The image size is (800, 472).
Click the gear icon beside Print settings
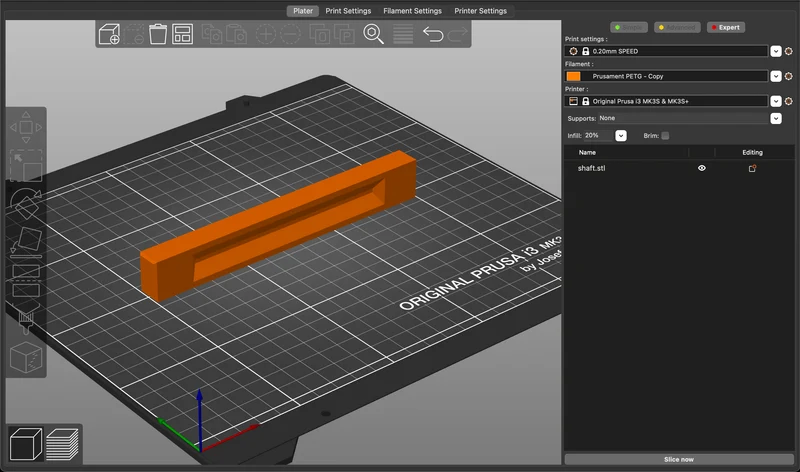point(788,51)
